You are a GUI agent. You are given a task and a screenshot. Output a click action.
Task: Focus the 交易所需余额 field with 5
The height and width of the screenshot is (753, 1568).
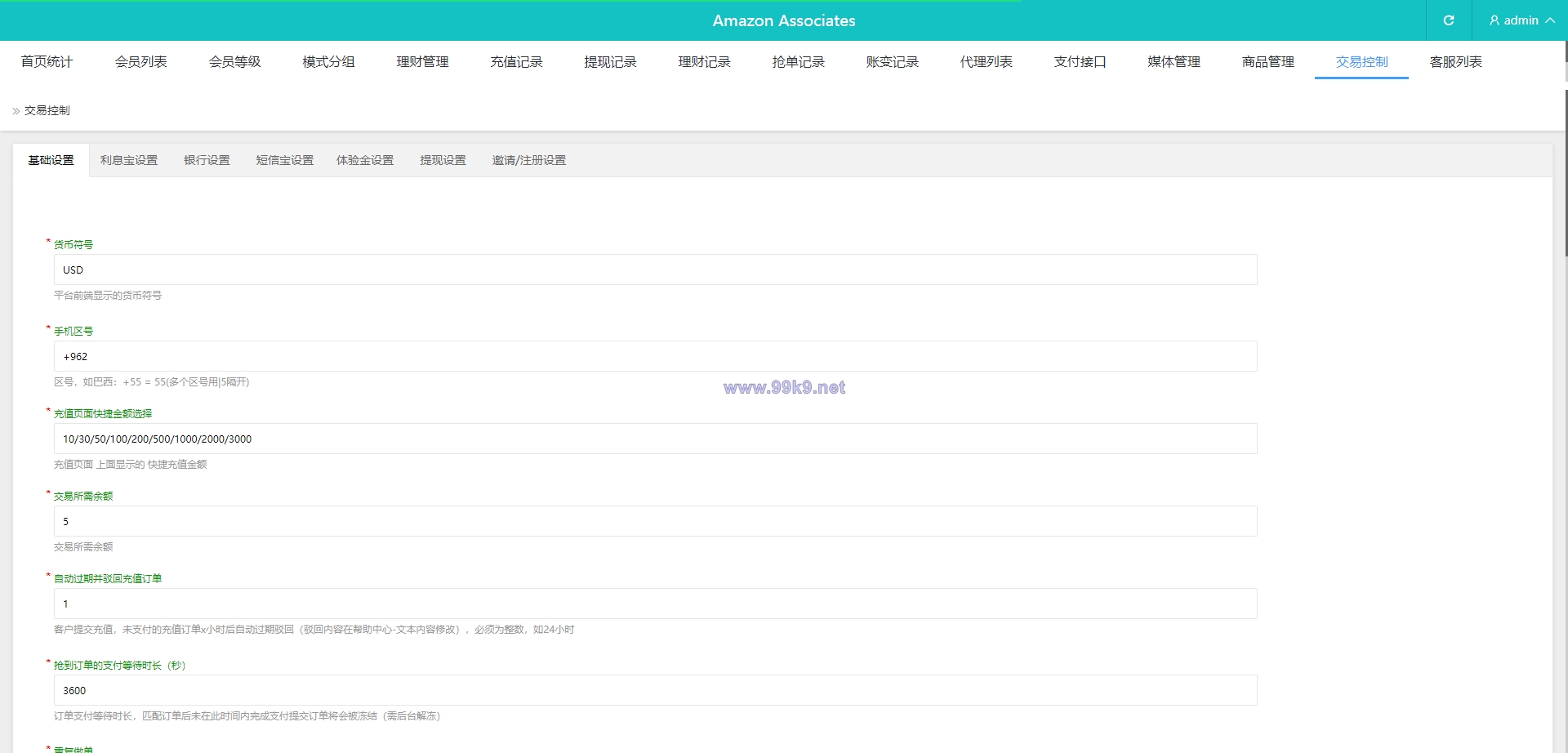point(655,521)
